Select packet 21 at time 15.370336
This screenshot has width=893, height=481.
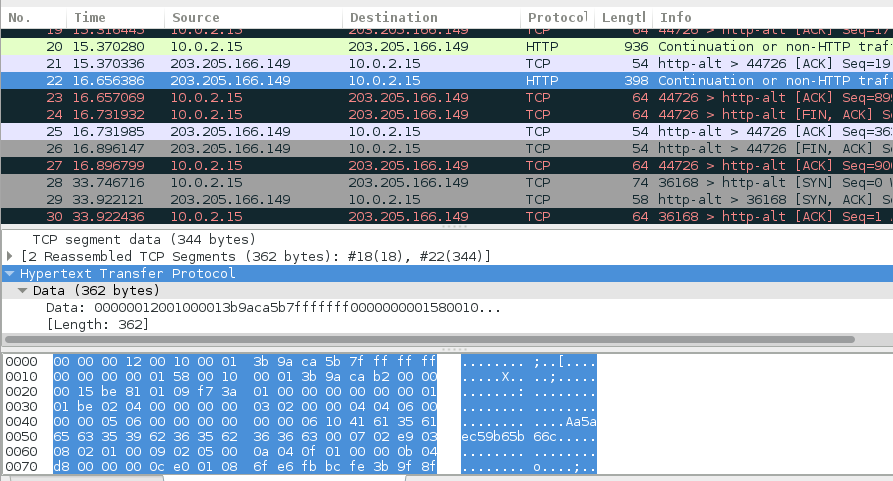point(446,64)
